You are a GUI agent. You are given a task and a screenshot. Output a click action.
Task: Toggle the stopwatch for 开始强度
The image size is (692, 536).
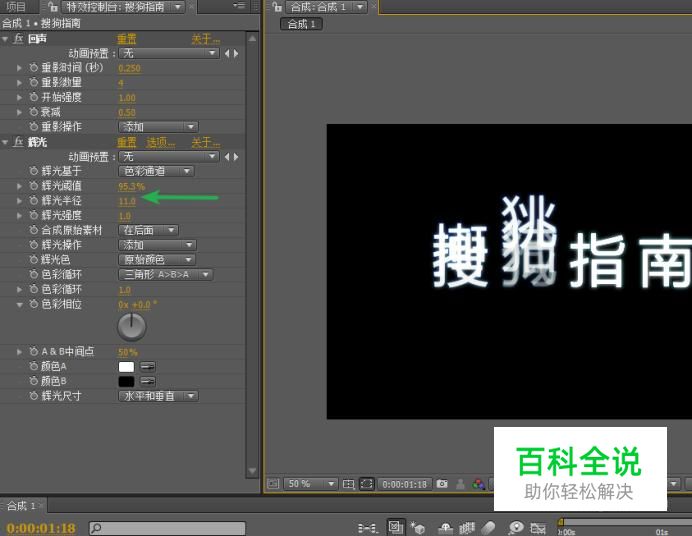[x=34, y=97]
